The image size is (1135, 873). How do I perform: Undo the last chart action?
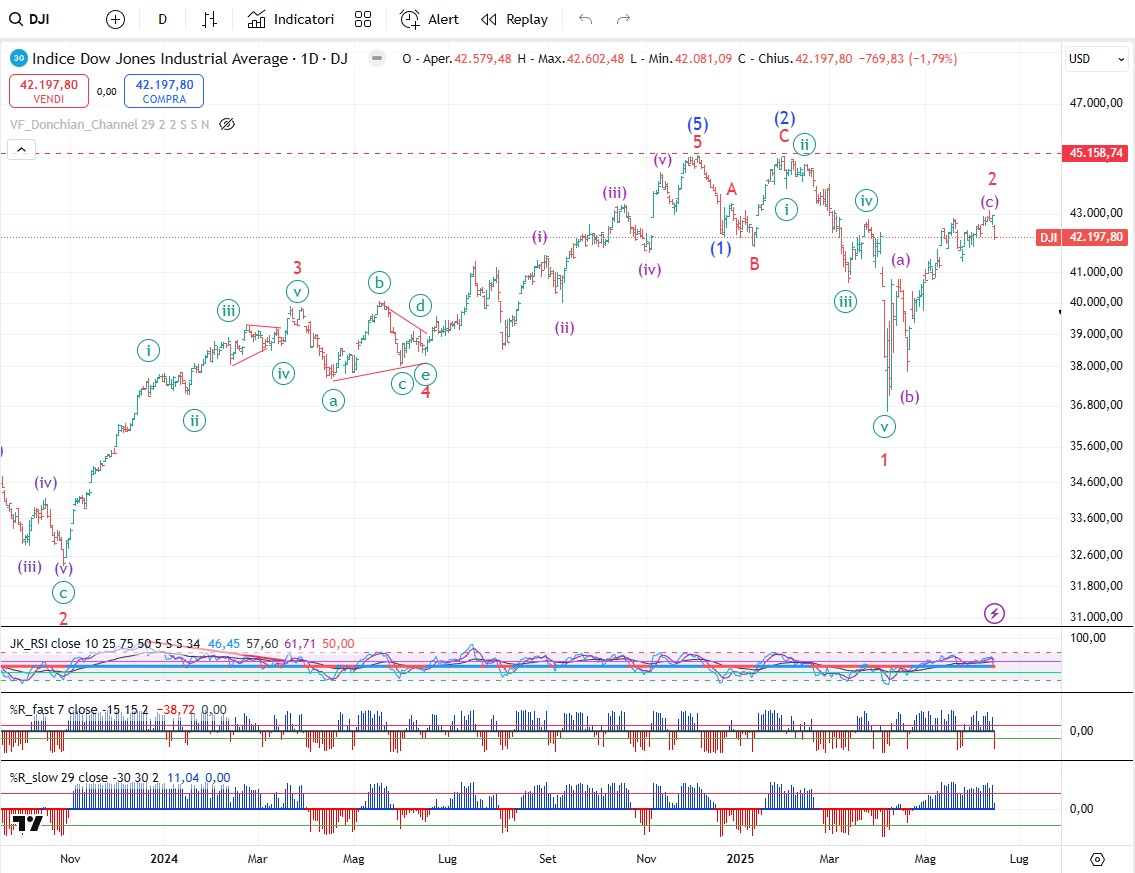(x=586, y=20)
